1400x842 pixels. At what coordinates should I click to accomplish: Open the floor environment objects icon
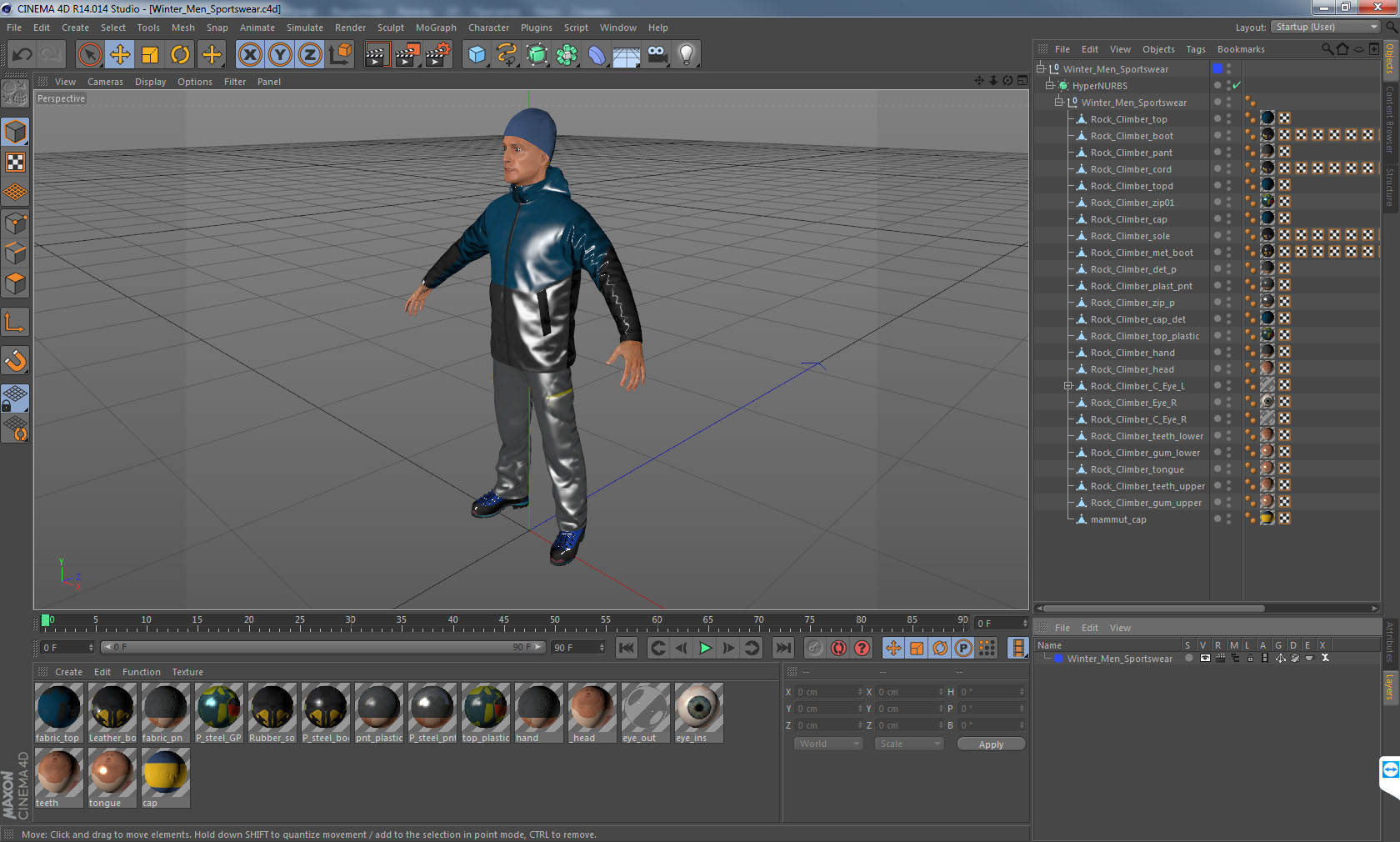click(627, 55)
